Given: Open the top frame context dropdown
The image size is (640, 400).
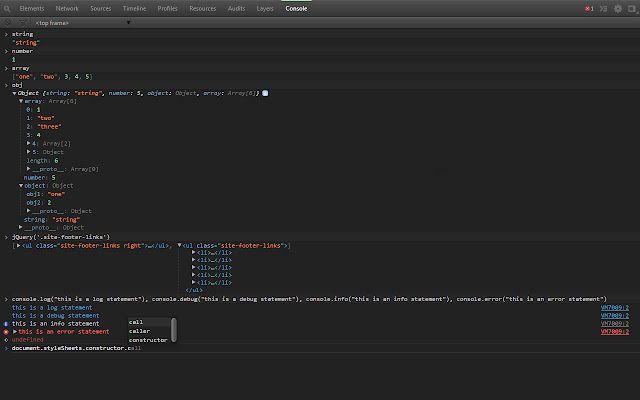Looking at the screenshot, I should coord(60,20).
